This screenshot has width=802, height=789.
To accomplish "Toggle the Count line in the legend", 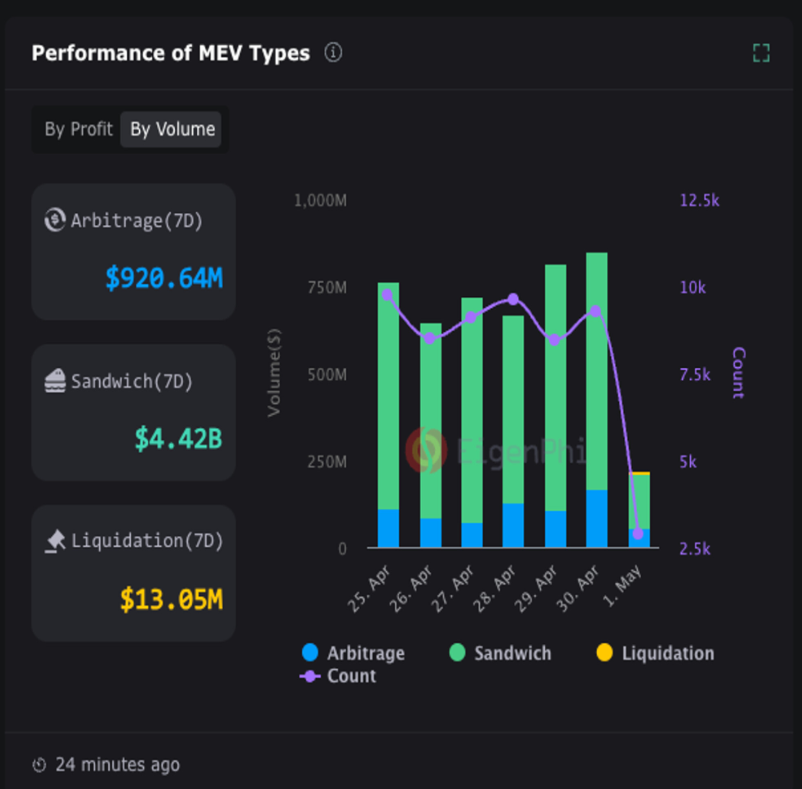I will pyautogui.click(x=339, y=676).
